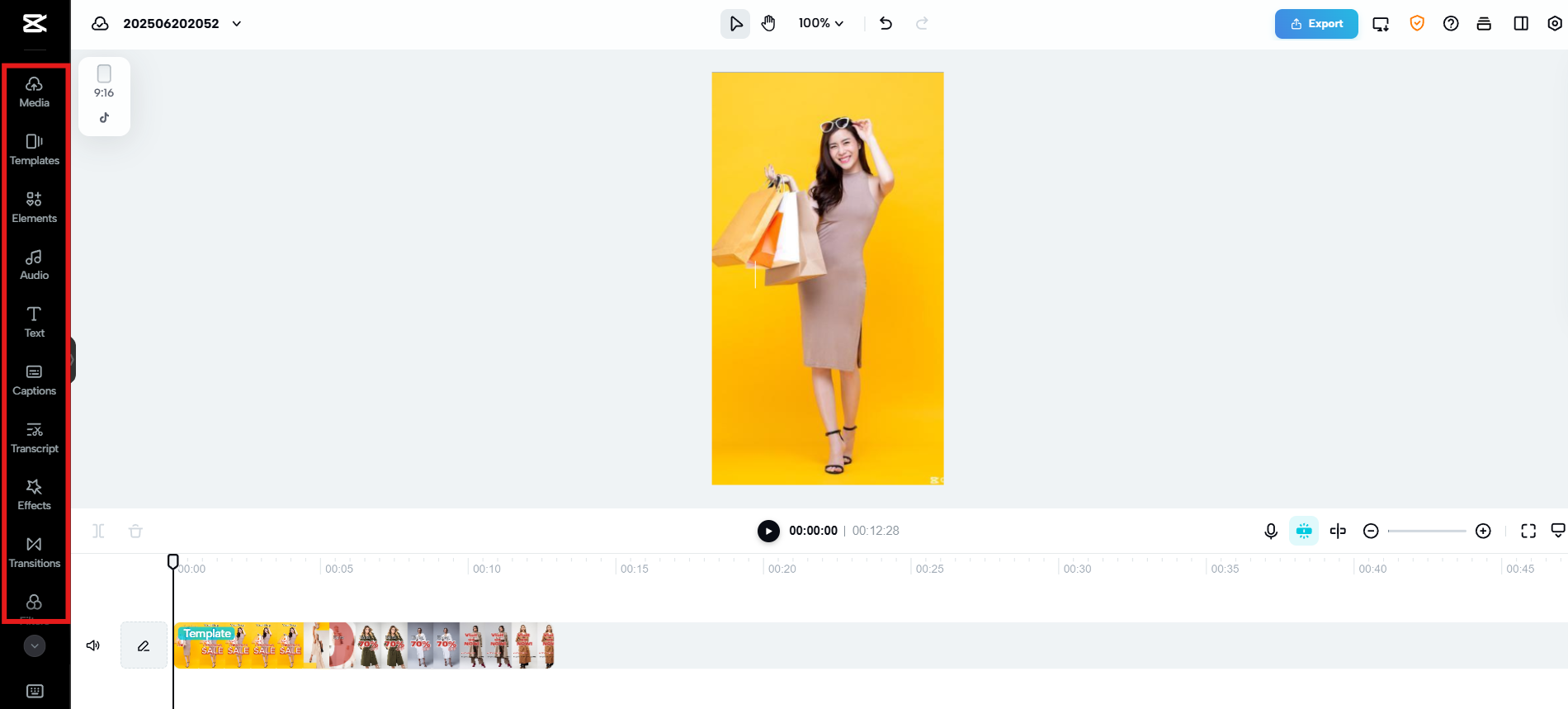Select the Template clip on timeline
This screenshot has height=709, width=1568.
coord(364,645)
